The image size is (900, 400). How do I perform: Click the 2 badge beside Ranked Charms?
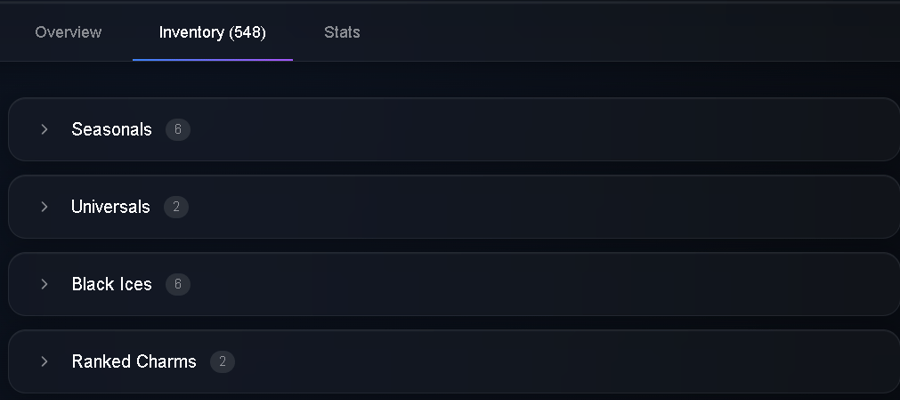point(222,362)
